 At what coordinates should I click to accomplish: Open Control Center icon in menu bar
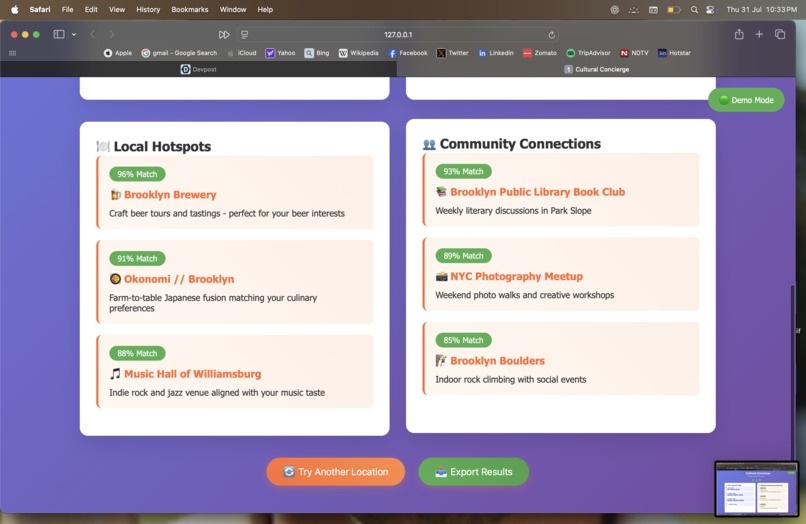[x=710, y=9]
